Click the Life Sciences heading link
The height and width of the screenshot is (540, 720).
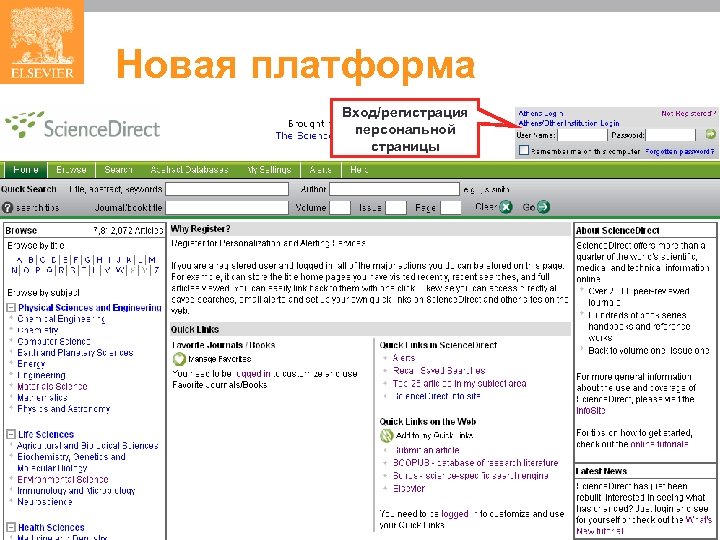[x=46, y=434]
